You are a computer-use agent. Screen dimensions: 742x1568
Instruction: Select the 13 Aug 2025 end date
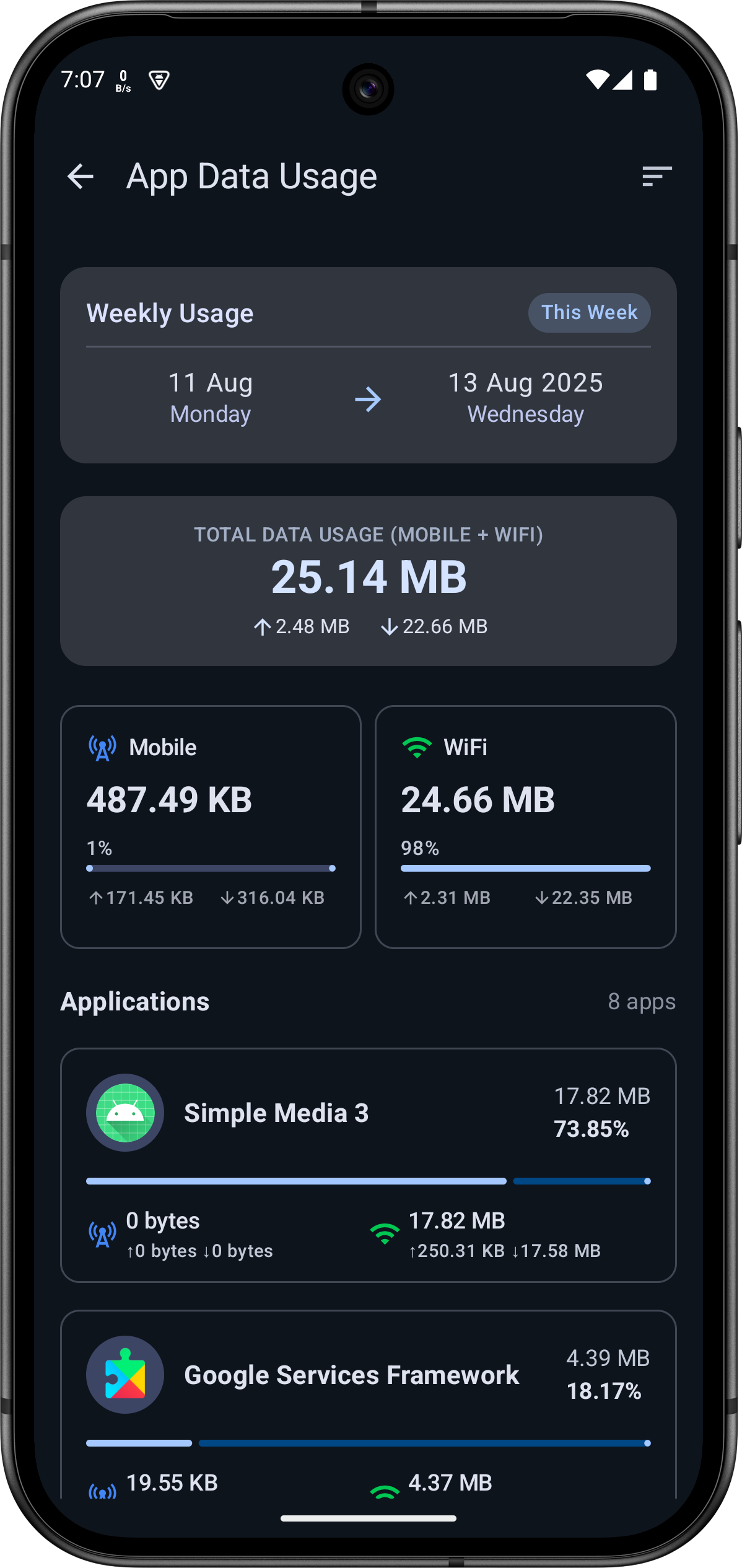pos(525,398)
